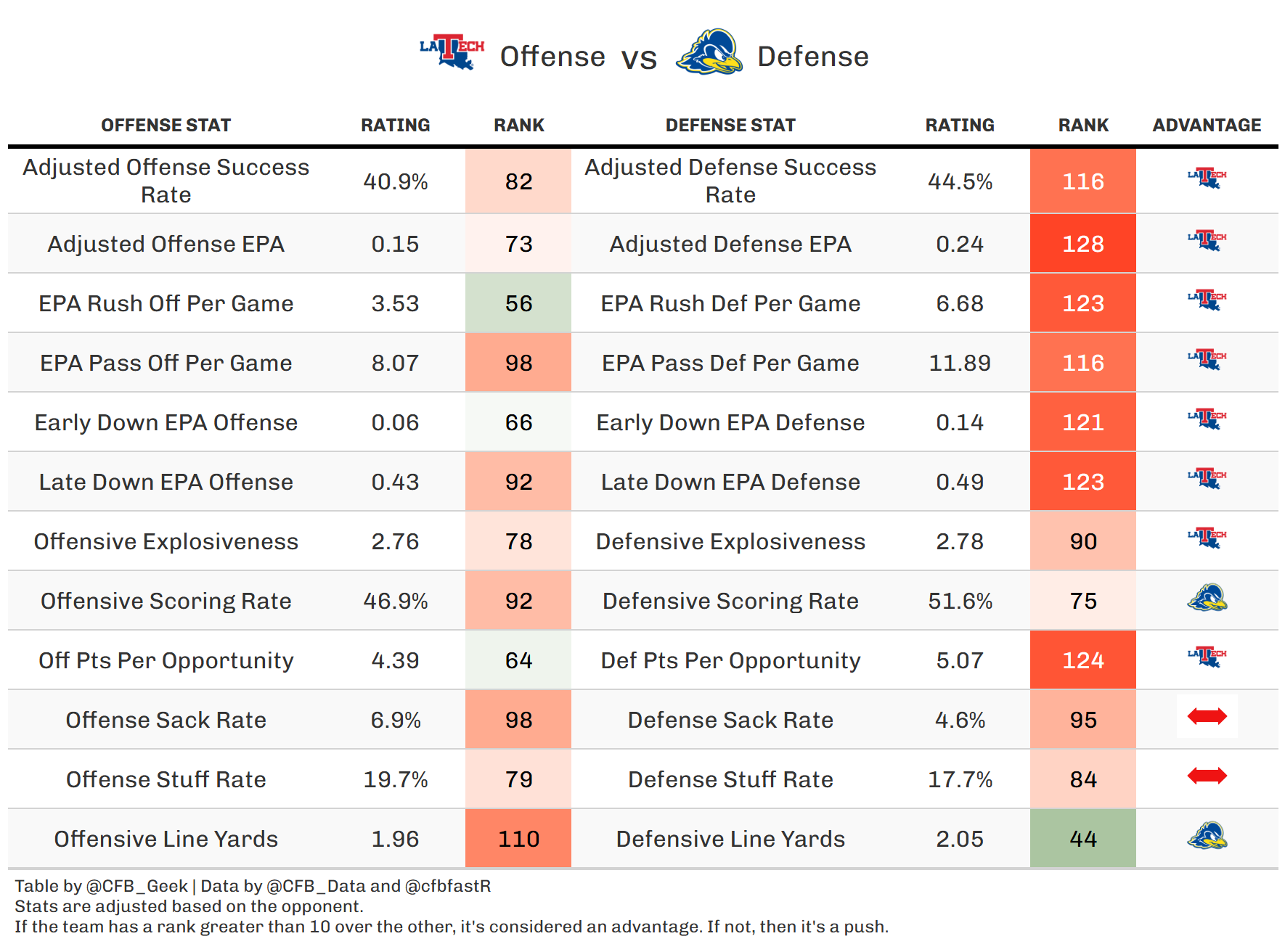Click the 11.89 rating for EPA Pass Def

pos(960,363)
